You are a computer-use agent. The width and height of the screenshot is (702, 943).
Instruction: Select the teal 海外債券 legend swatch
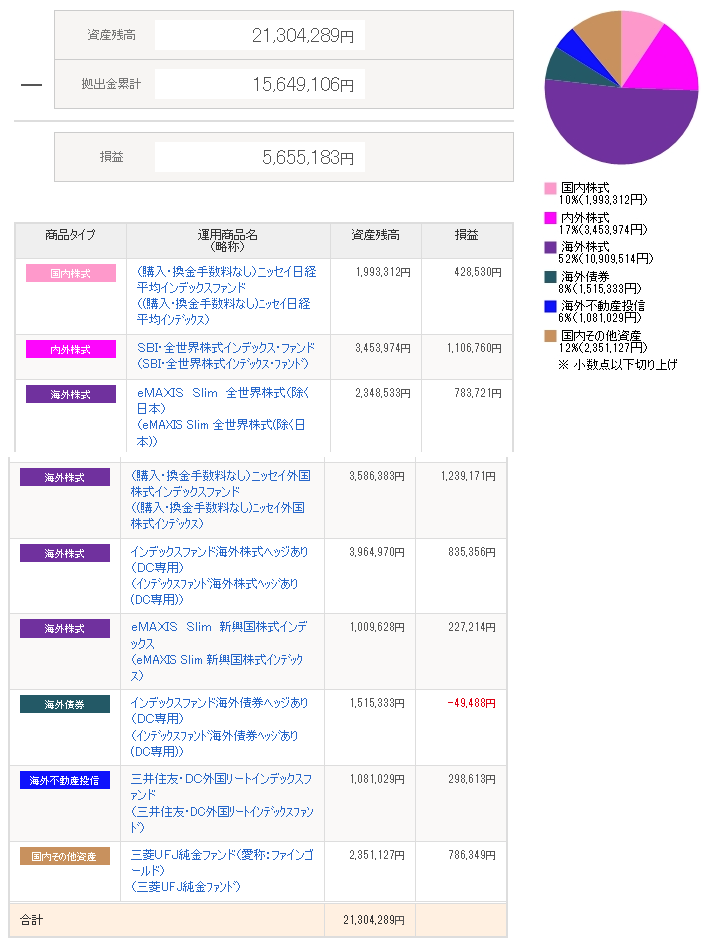[550, 277]
